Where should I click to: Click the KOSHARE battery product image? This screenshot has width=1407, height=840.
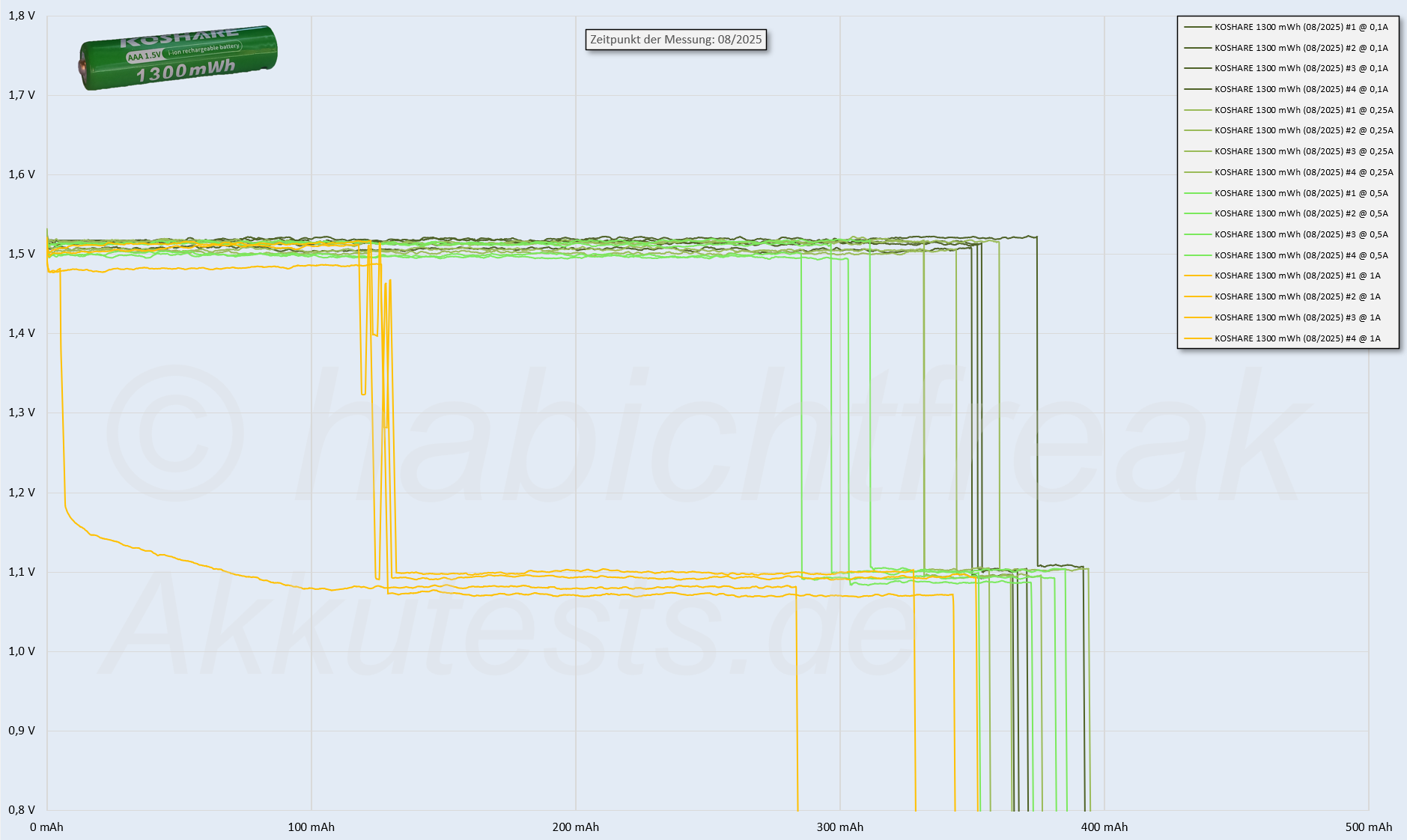tap(178, 58)
